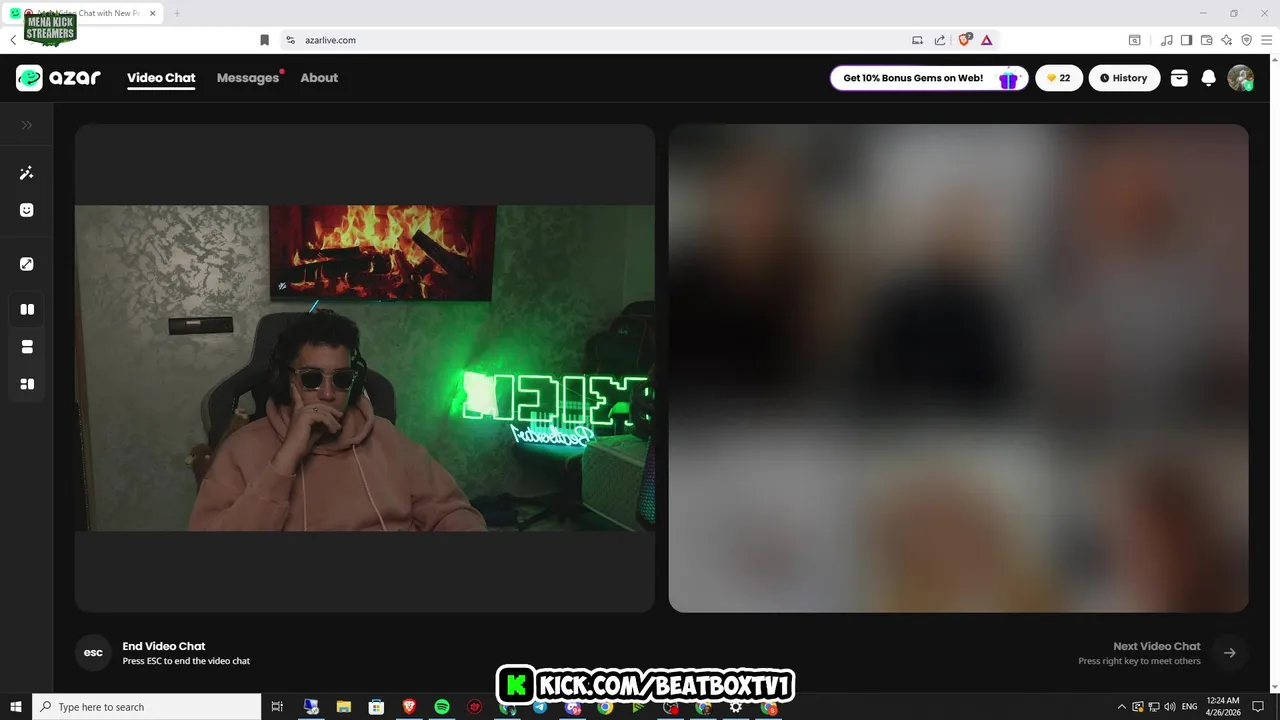Click the browser bookmark icon
The image size is (1280, 720).
[x=264, y=40]
